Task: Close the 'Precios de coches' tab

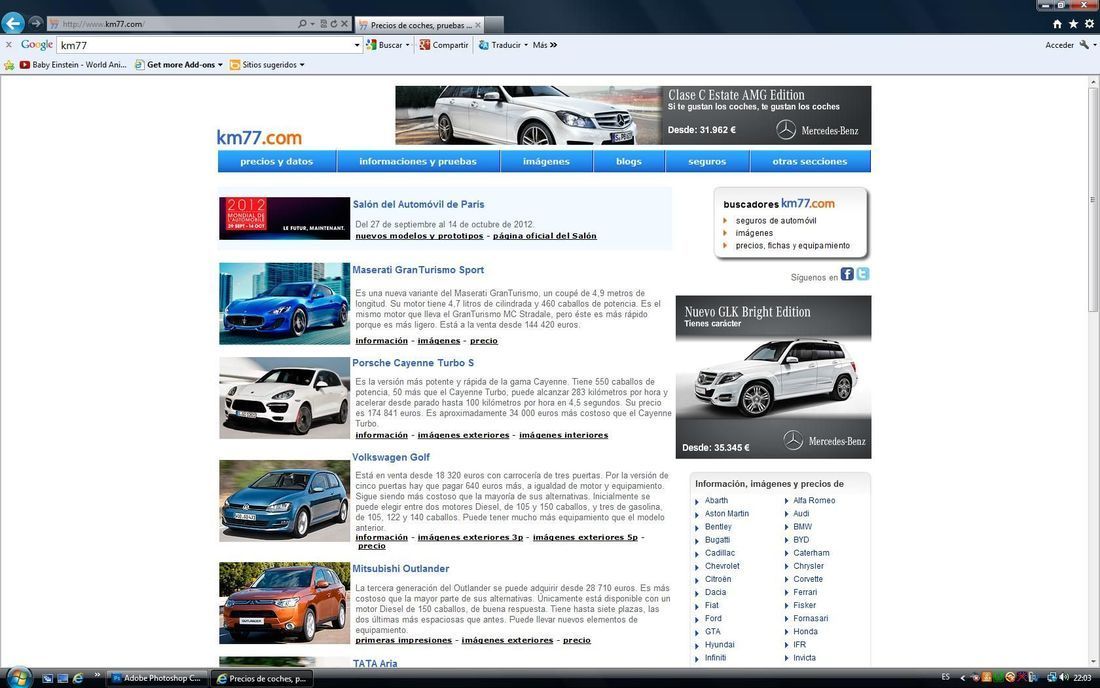Action: pos(478,25)
